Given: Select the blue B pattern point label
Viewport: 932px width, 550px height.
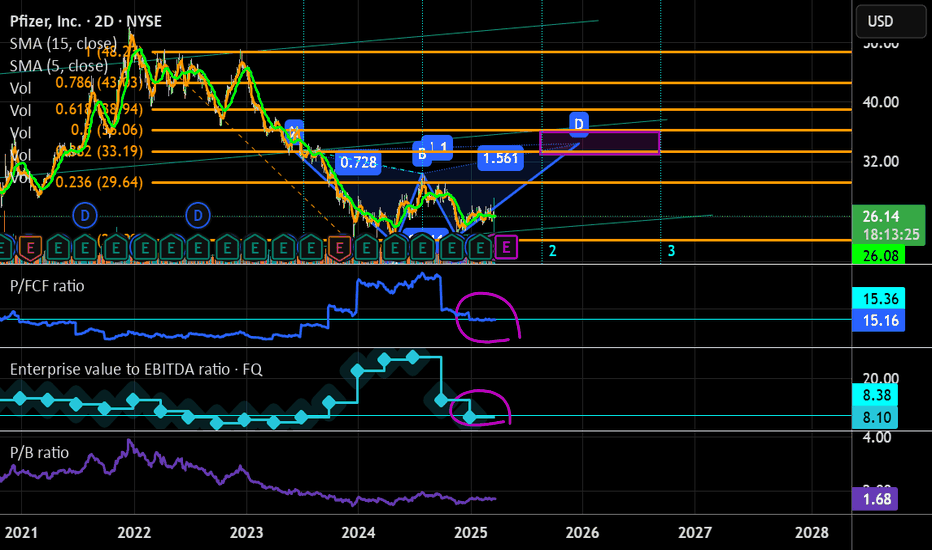Looking at the screenshot, I should click(x=422, y=155).
